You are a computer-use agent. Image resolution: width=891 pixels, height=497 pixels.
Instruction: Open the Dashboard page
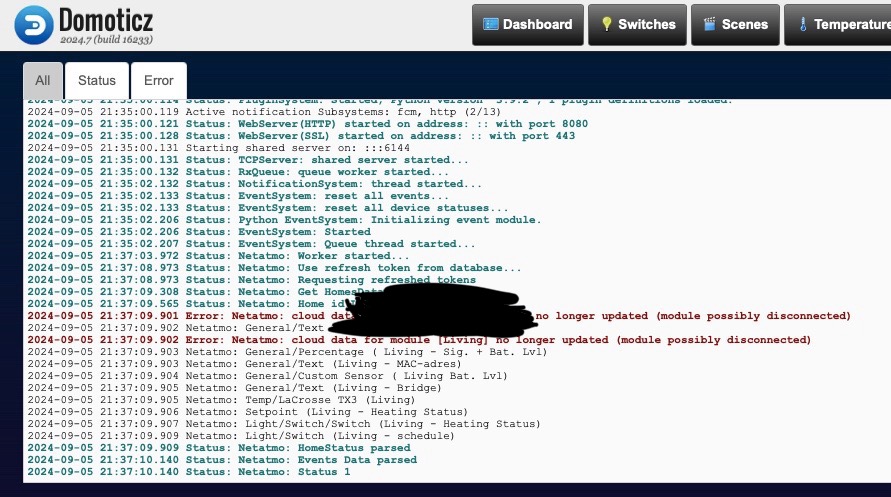coord(528,24)
